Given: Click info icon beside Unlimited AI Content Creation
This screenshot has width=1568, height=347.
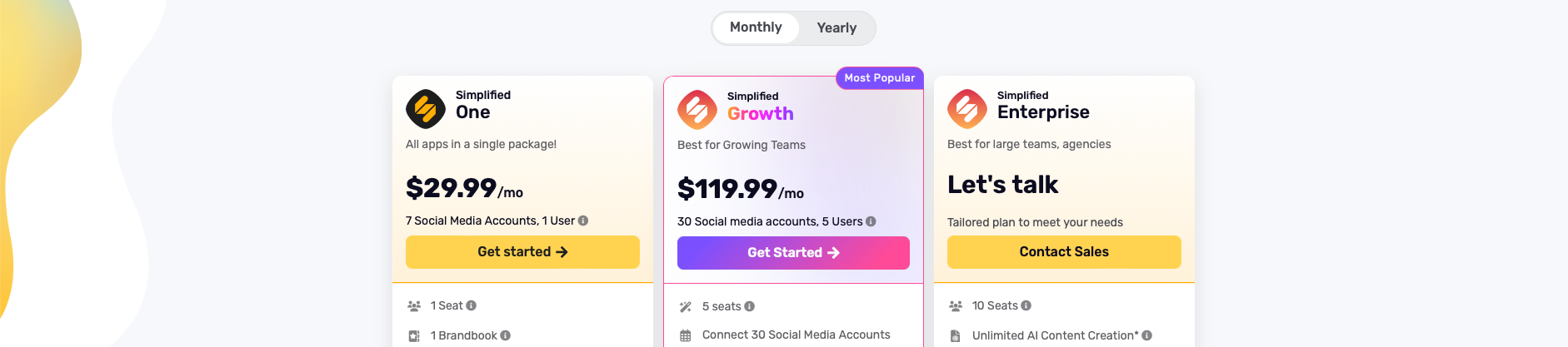Looking at the screenshot, I should pos(1147,335).
